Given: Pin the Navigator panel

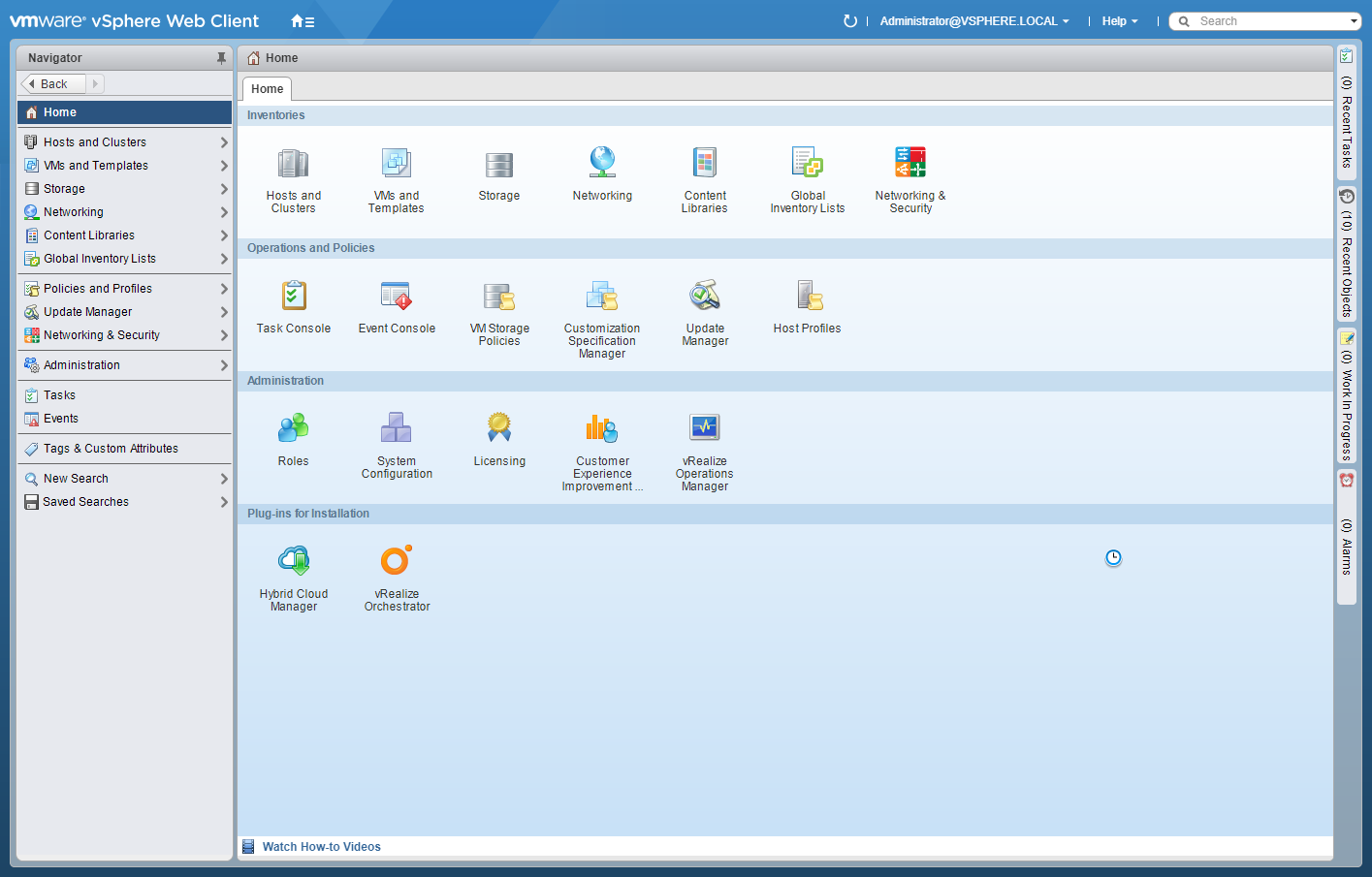Looking at the screenshot, I should pos(221,58).
